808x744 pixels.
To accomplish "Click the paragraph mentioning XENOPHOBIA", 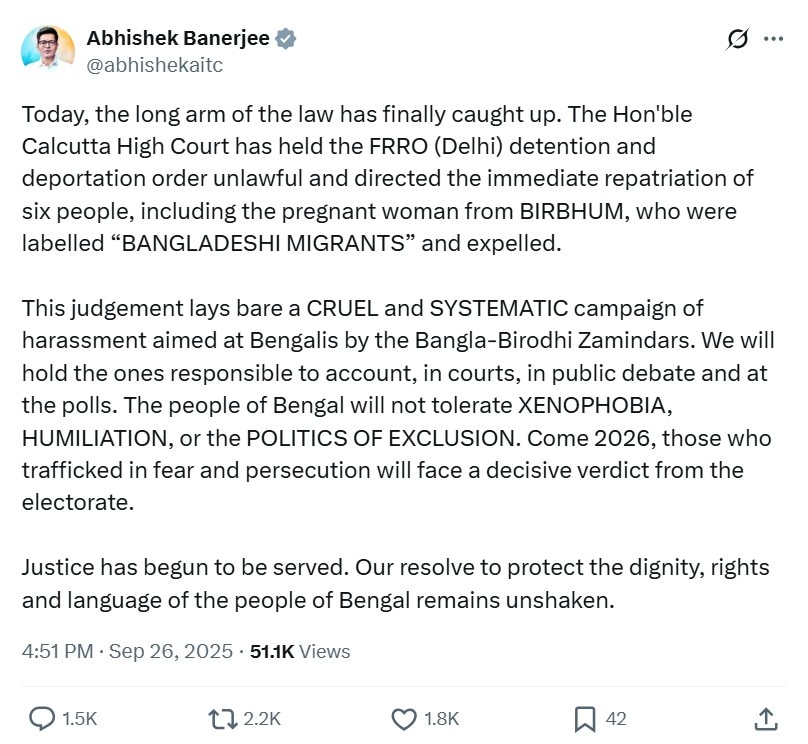I will [x=398, y=405].
